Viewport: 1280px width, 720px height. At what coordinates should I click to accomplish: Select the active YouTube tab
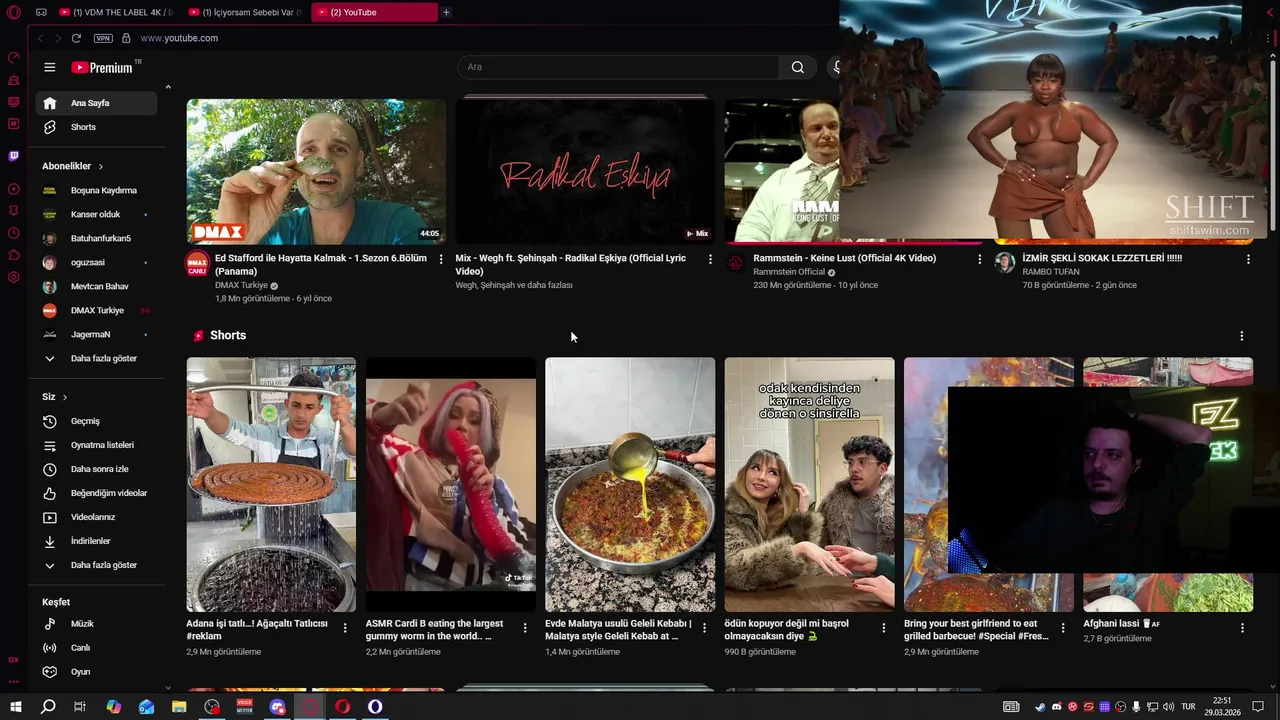(374, 12)
